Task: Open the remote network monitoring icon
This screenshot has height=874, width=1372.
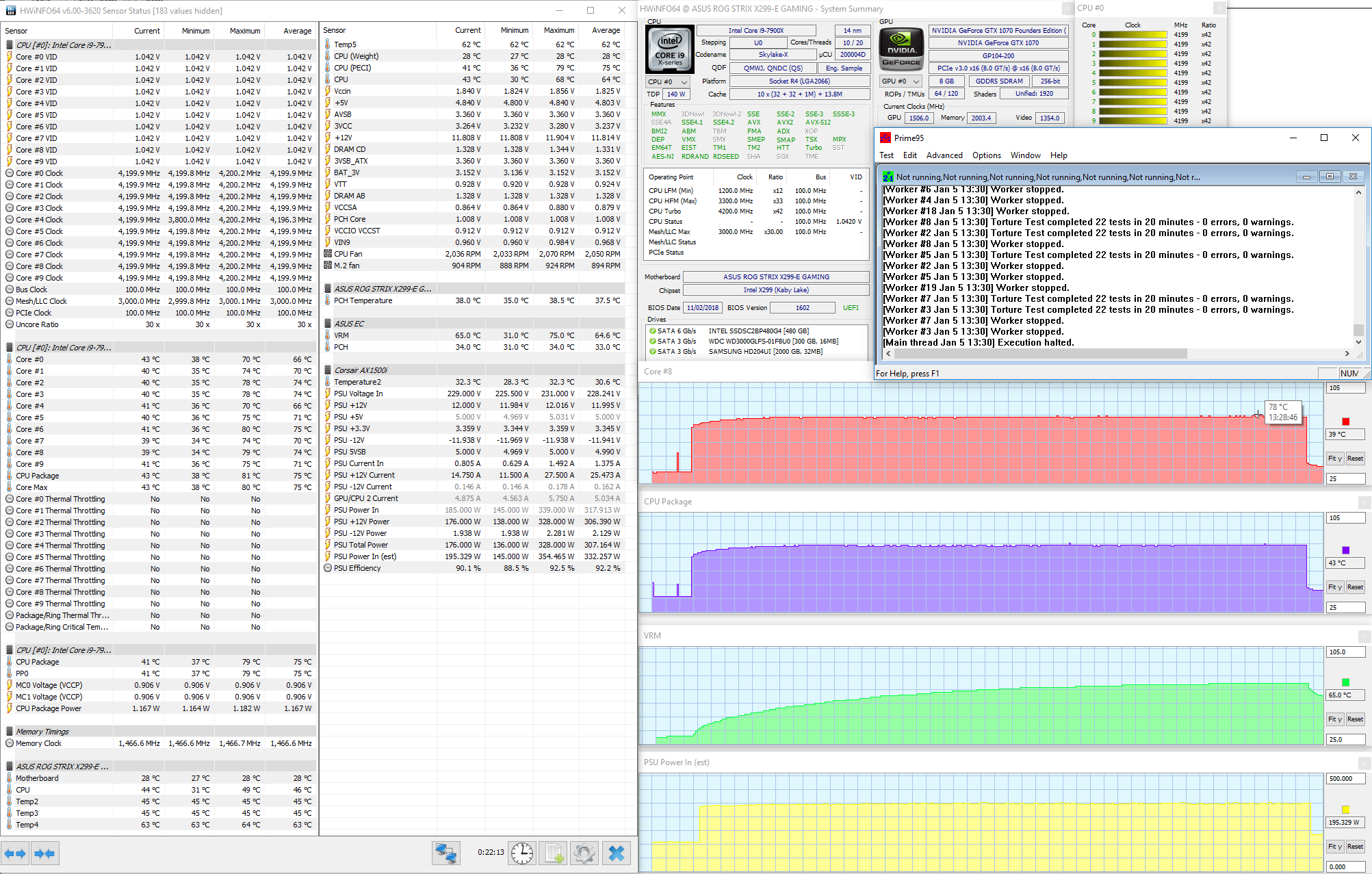Action: [446, 853]
